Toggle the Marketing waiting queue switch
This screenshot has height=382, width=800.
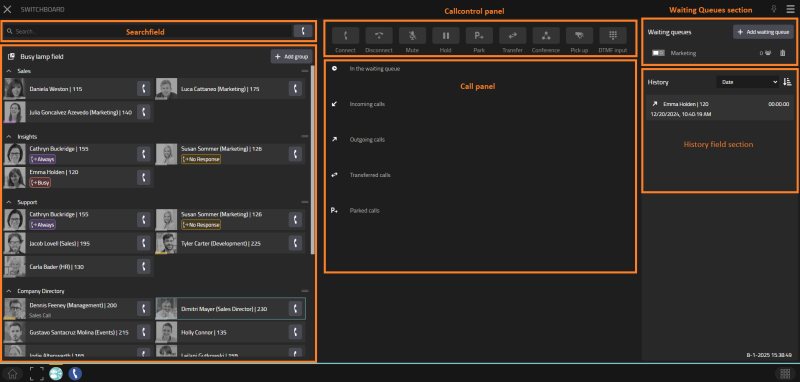pos(658,53)
